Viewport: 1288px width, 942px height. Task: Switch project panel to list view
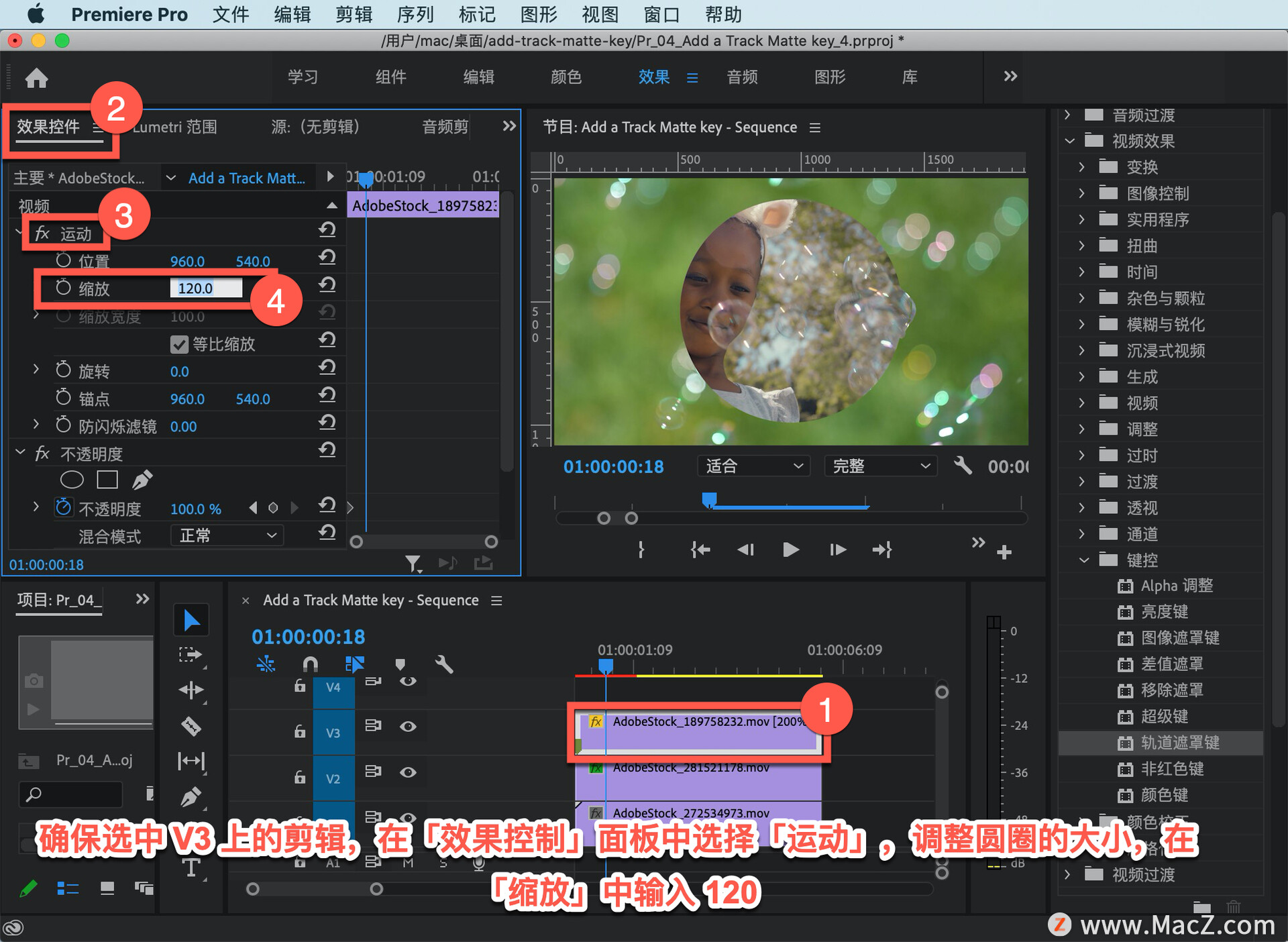[x=68, y=889]
